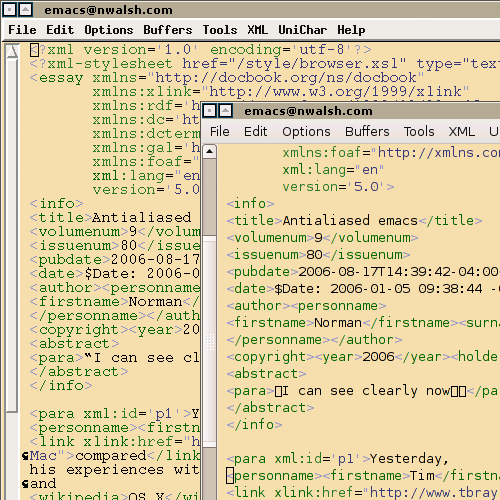The width and height of the screenshot is (500, 500).
Task: Click 'xml-stylesheet href' line in back window
Action: [265, 64]
